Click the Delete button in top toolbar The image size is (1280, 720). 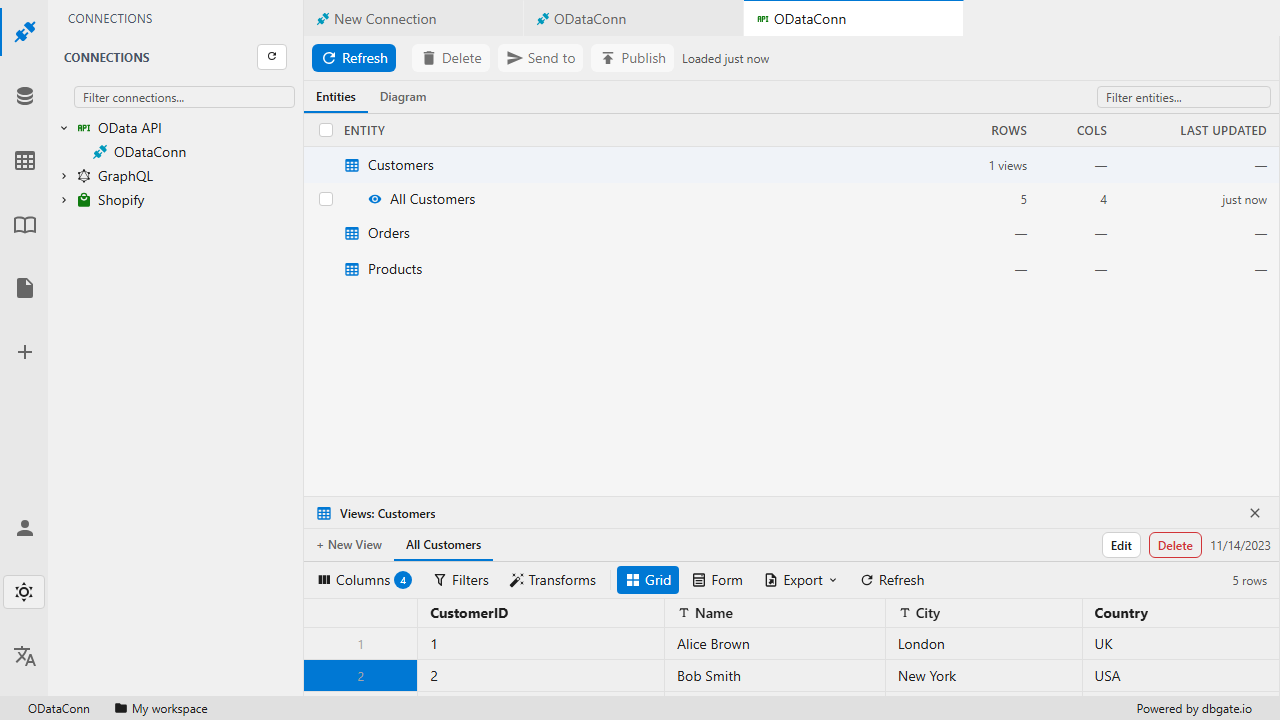coord(451,58)
